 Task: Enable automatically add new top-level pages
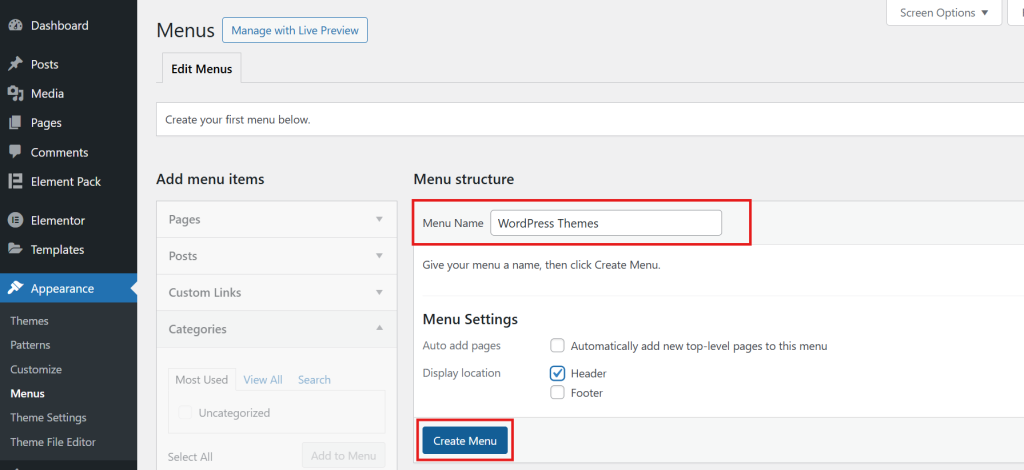(x=558, y=346)
